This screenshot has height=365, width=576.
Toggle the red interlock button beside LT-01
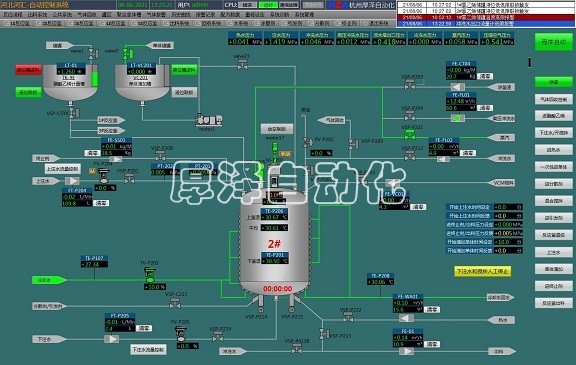coord(29,69)
